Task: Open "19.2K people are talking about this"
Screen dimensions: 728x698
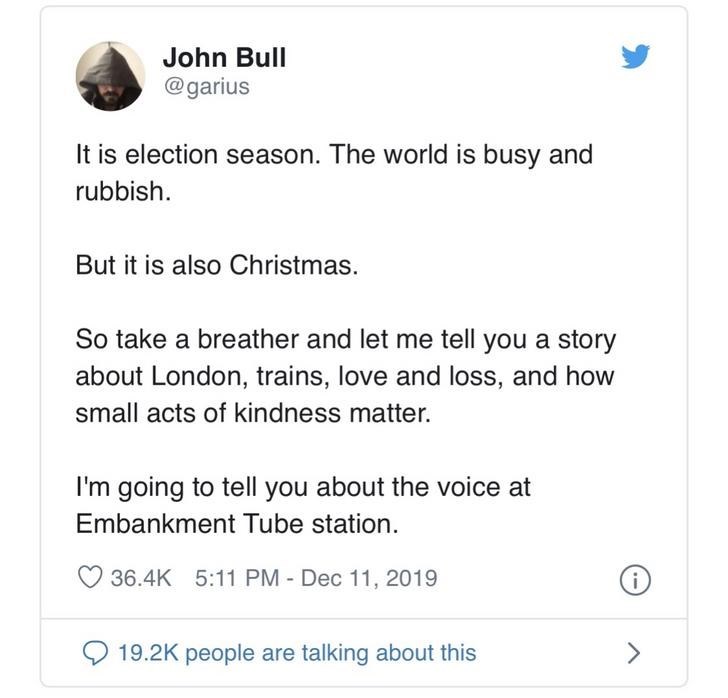Action: pos(296,653)
